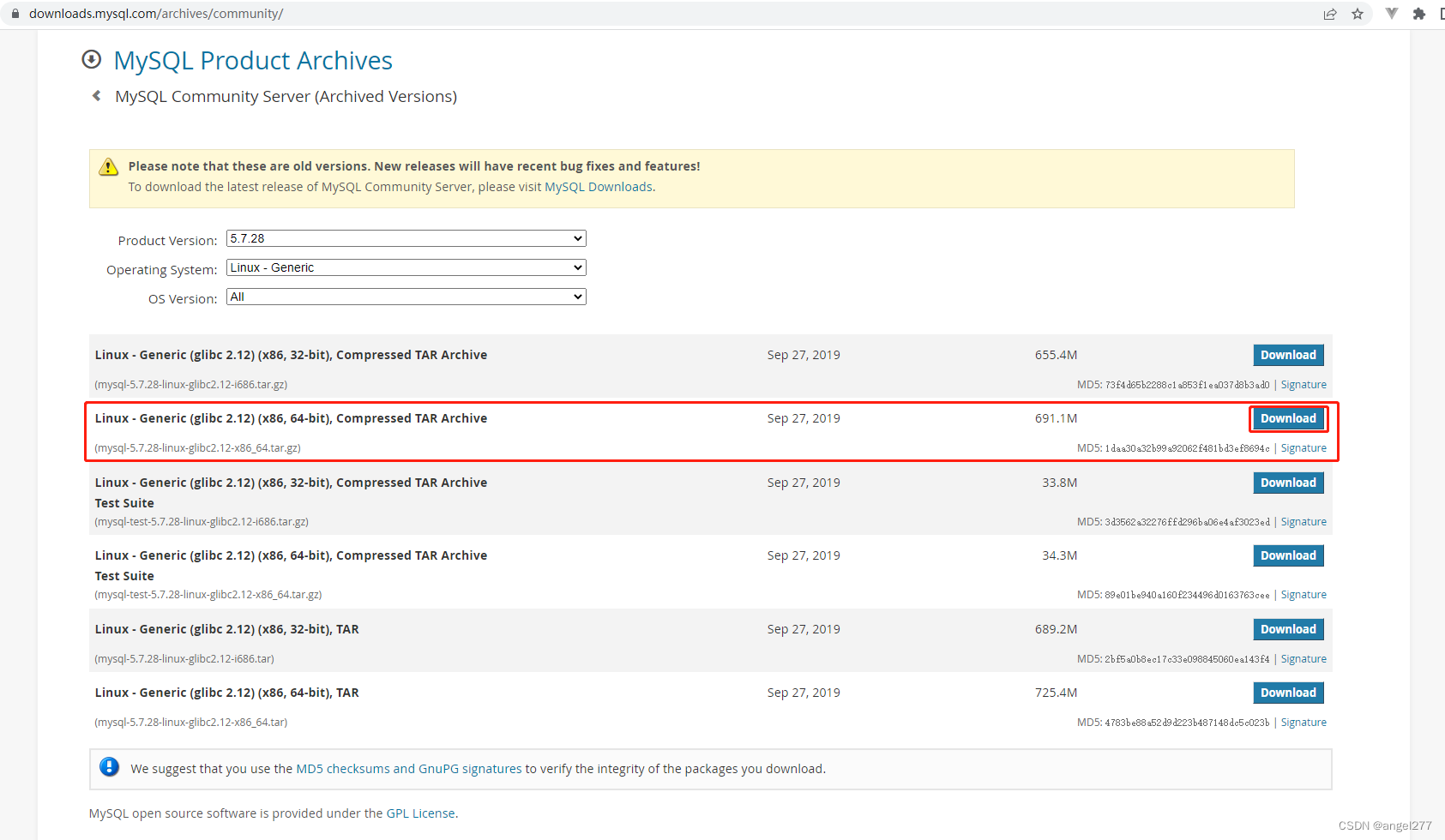Download the 64-bit Test Suite archive (34.3M)
Screen dimensions: 1445x840
[x=1288, y=555]
